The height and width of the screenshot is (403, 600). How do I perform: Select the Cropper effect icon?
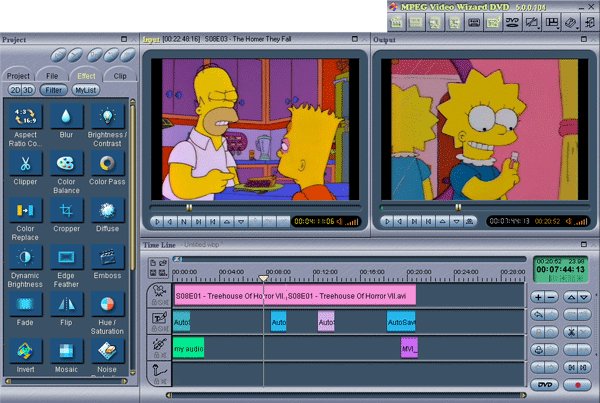(66, 210)
